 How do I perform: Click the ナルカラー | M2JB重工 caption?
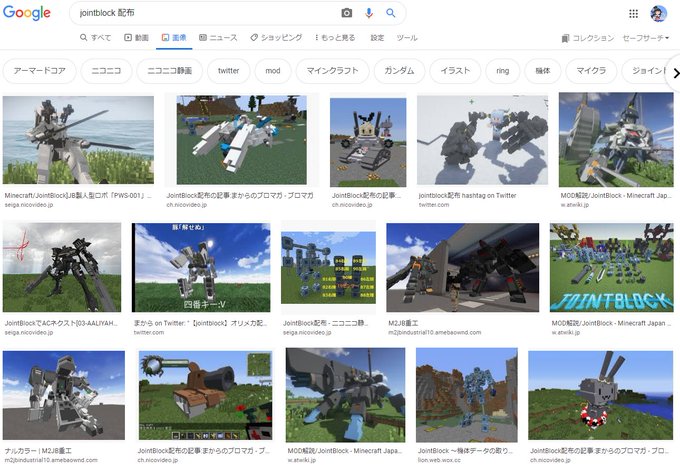tap(38, 451)
